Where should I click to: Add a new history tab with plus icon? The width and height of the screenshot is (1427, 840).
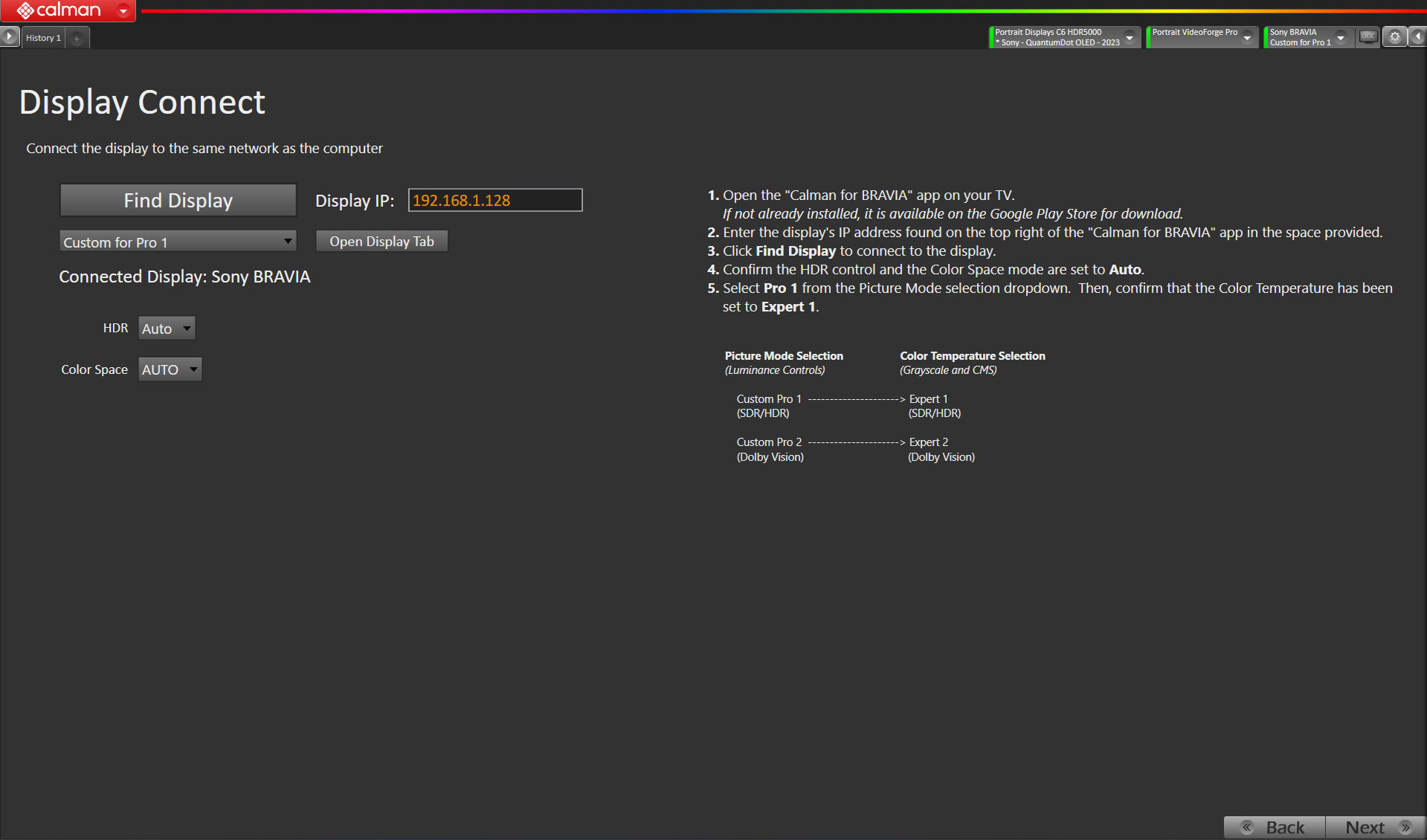coord(77,38)
